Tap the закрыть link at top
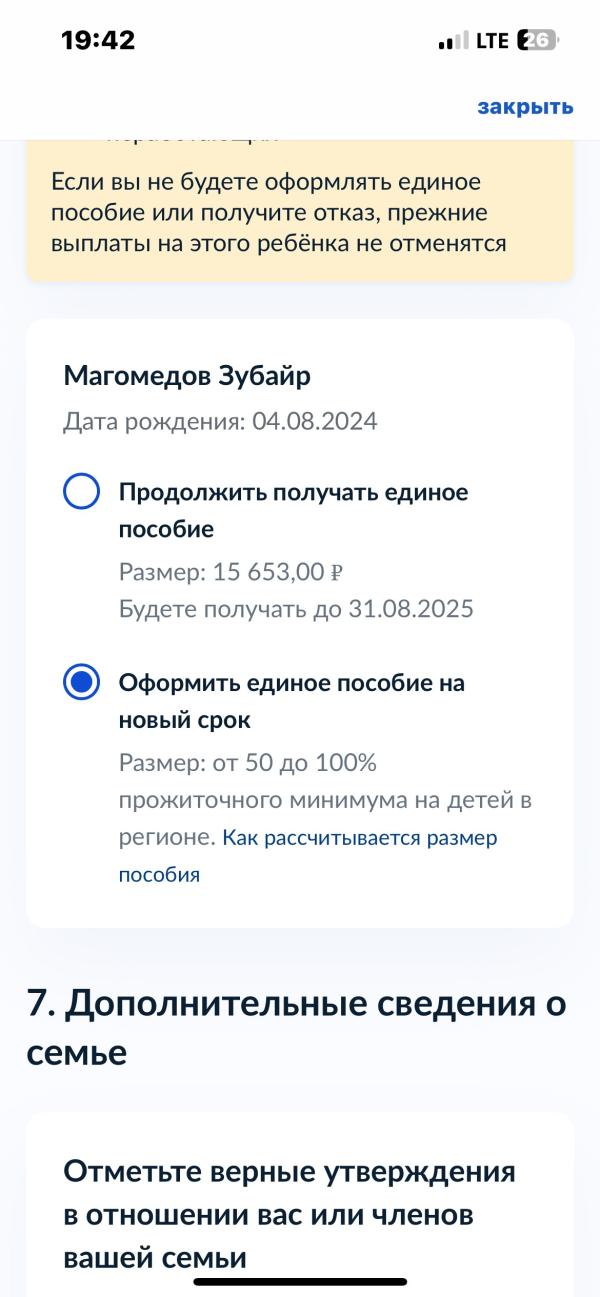This screenshot has width=600, height=1297. click(525, 107)
